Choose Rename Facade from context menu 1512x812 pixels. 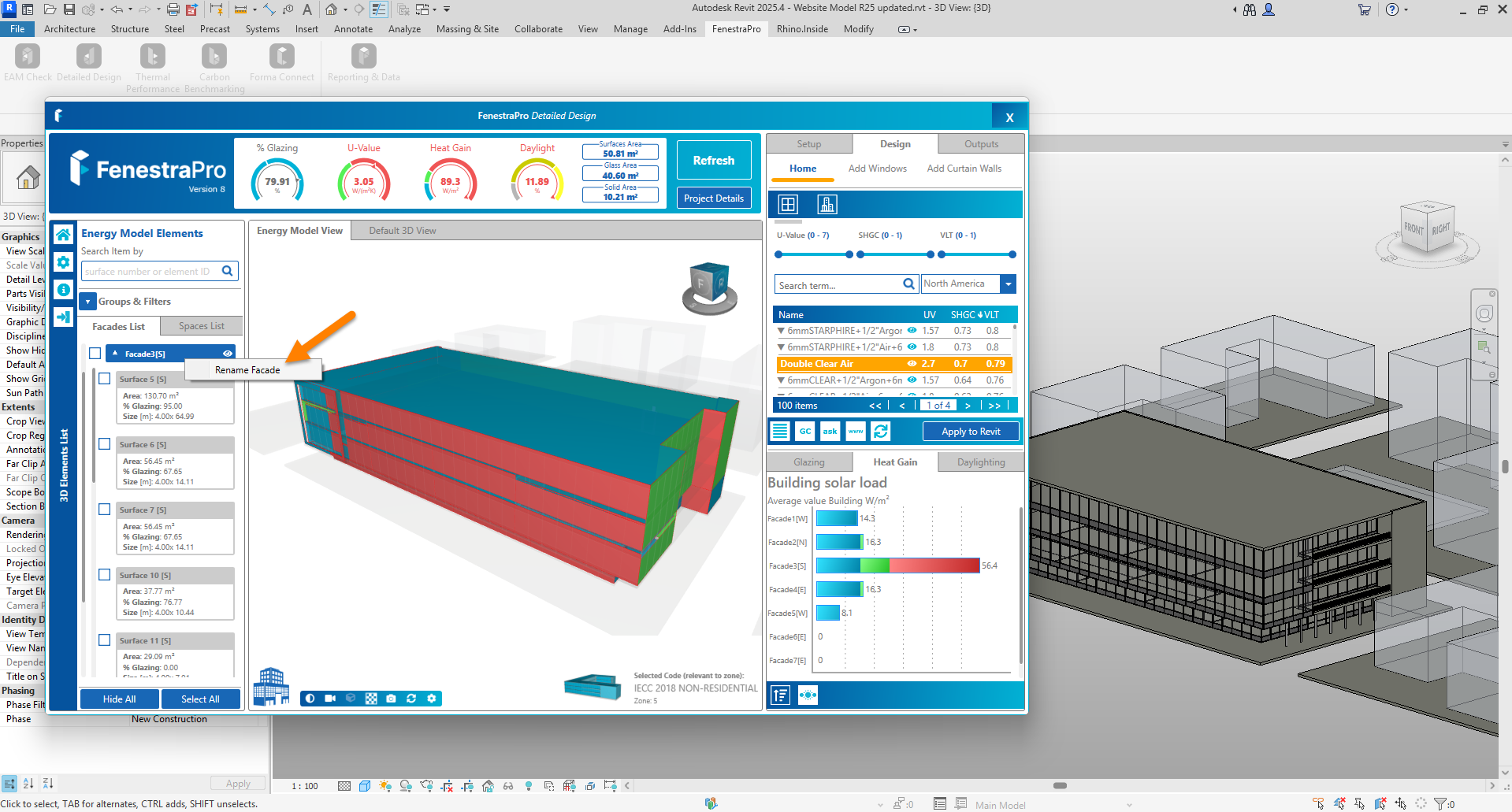(x=253, y=370)
